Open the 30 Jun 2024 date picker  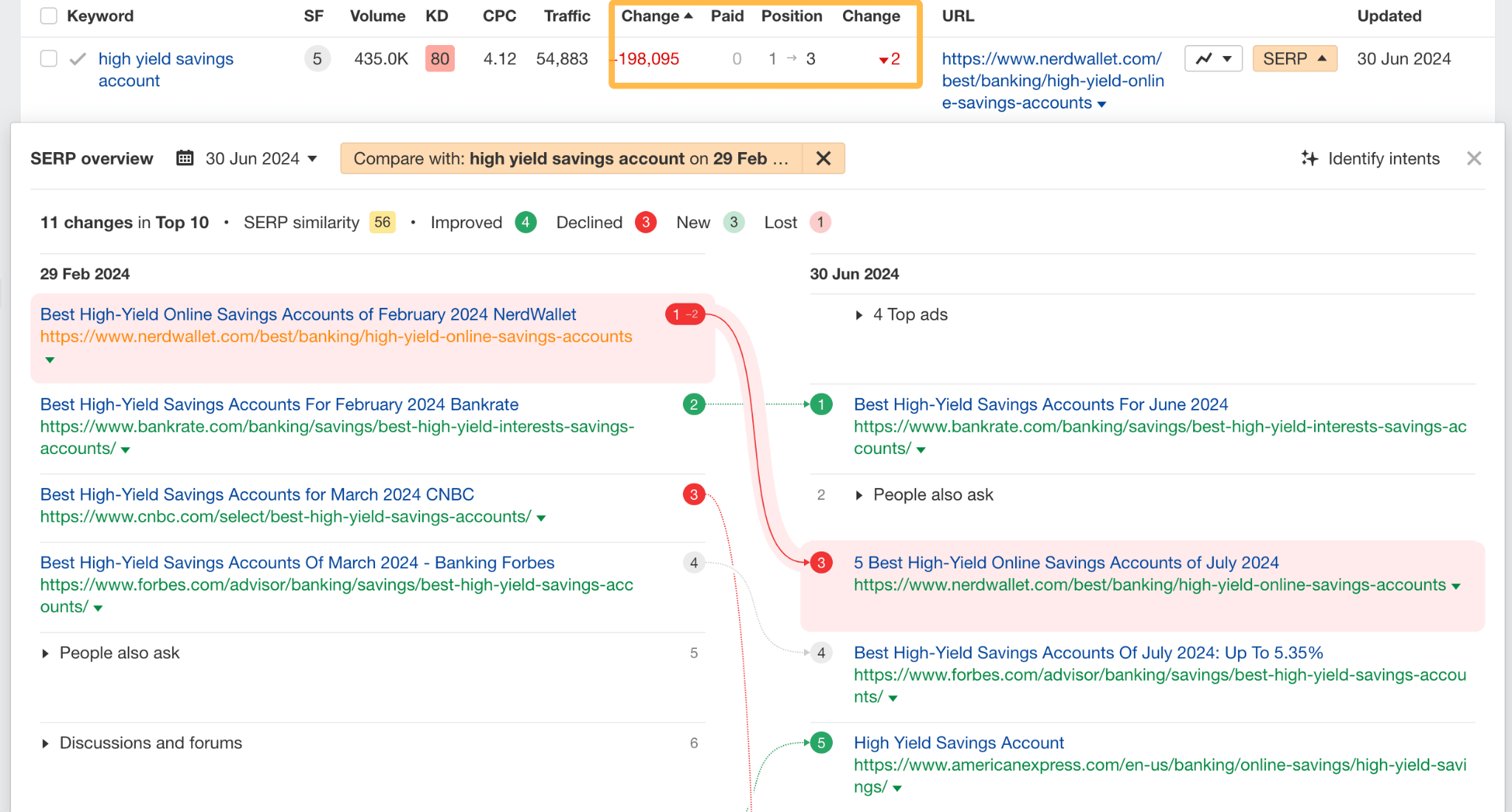click(261, 159)
